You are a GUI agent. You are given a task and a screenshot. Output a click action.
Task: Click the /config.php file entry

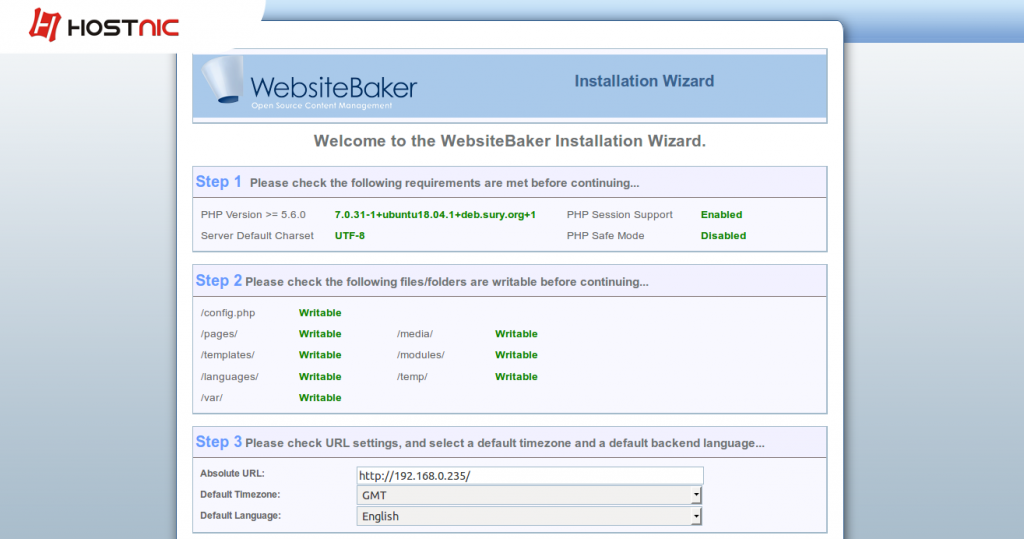coord(228,312)
